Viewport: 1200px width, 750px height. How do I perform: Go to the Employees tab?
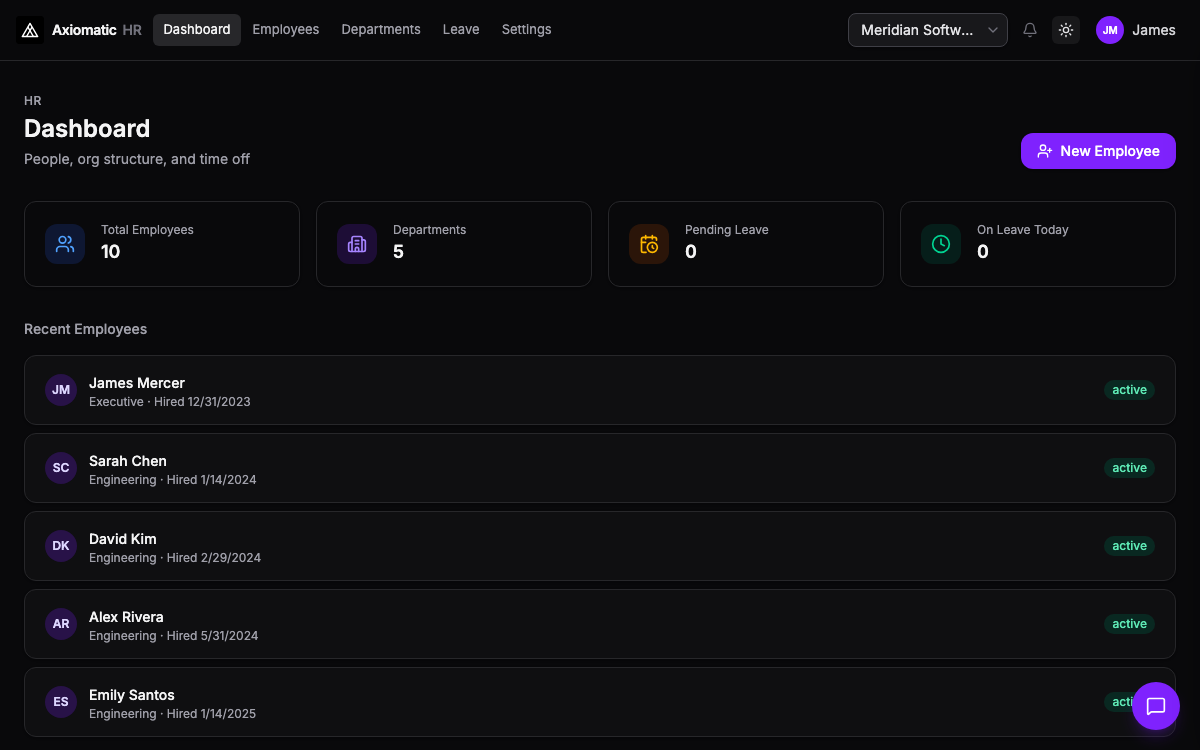(x=285, y=30)
